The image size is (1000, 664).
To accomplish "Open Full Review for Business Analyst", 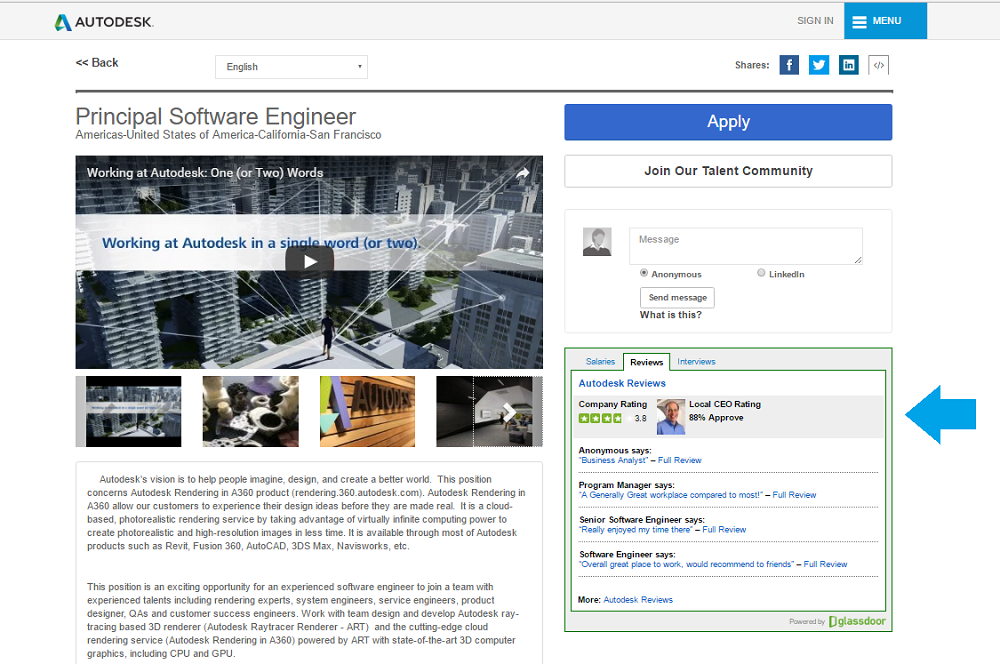I will [680, 461].
